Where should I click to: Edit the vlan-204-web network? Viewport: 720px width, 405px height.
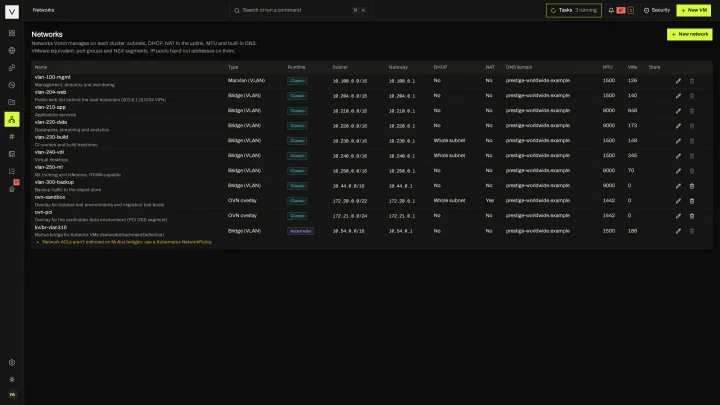click(x=678, y=96)
